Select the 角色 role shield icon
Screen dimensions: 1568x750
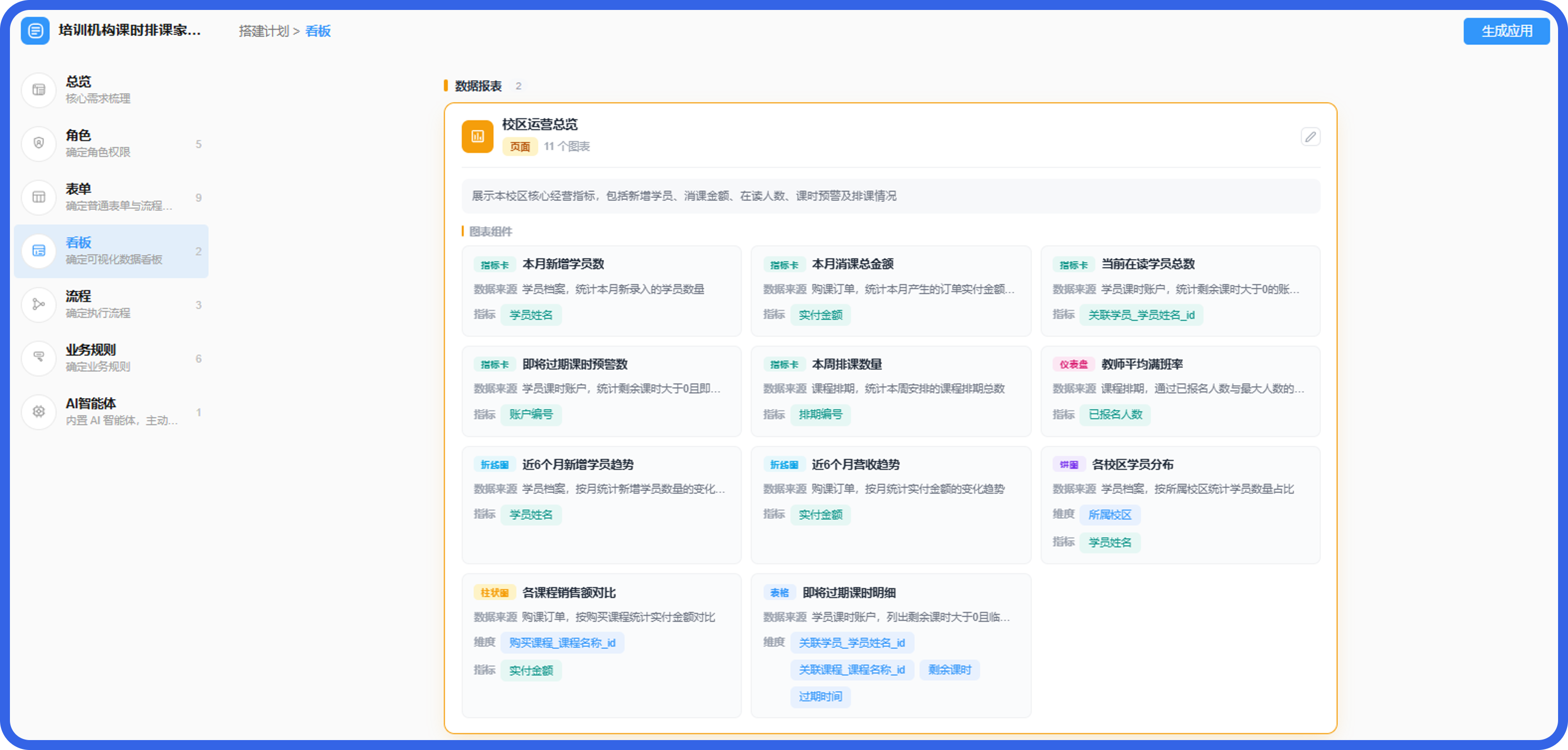39,144
